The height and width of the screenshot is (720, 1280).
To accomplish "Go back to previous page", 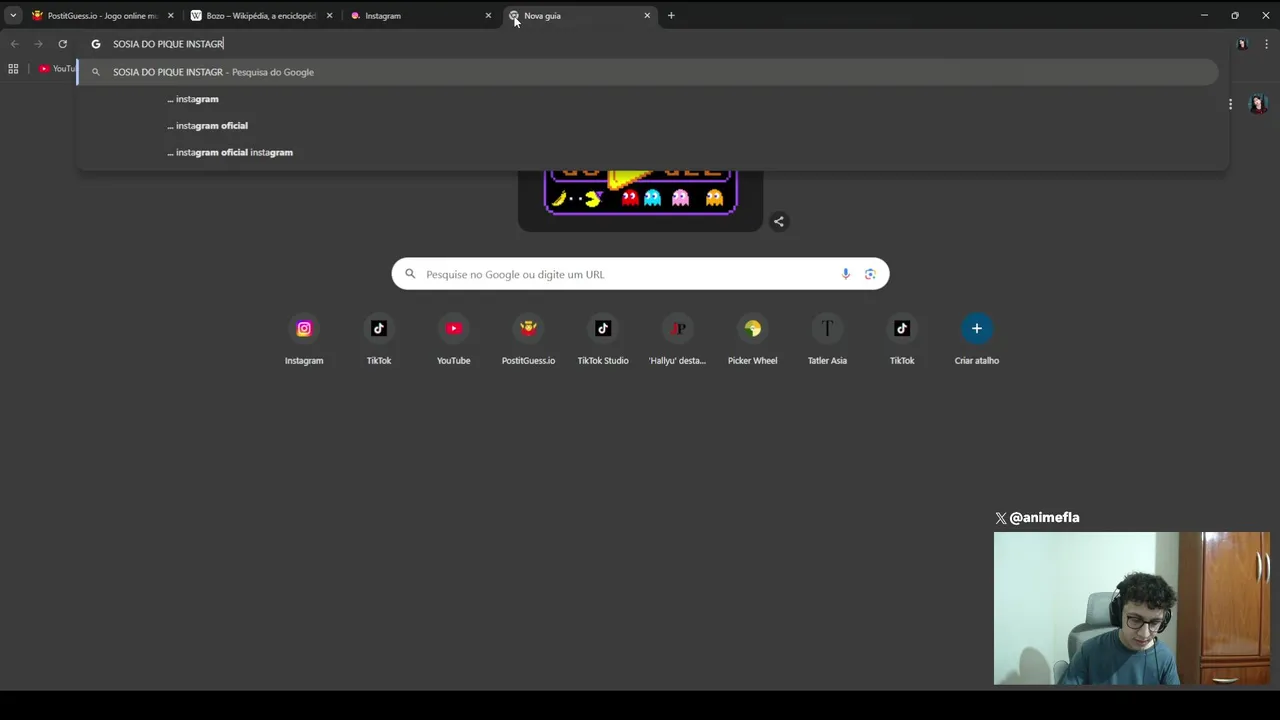I will click(15, 44).
